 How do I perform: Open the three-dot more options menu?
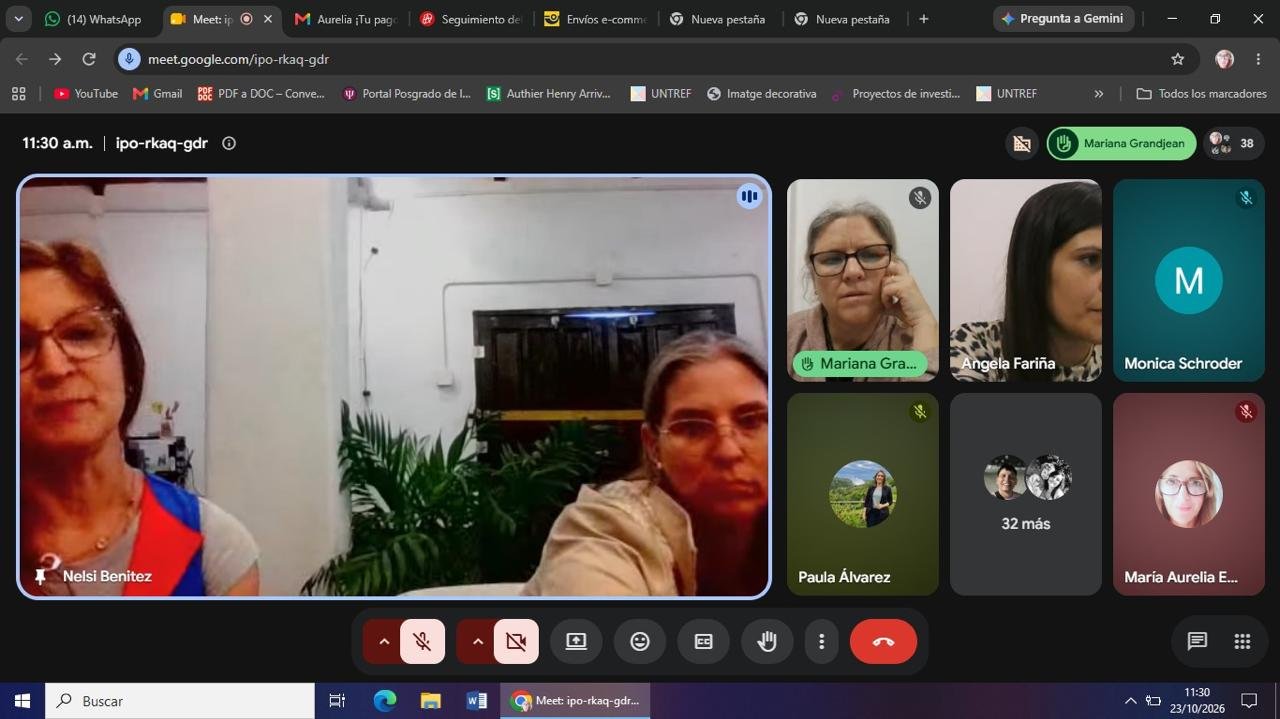coord(821,642)
